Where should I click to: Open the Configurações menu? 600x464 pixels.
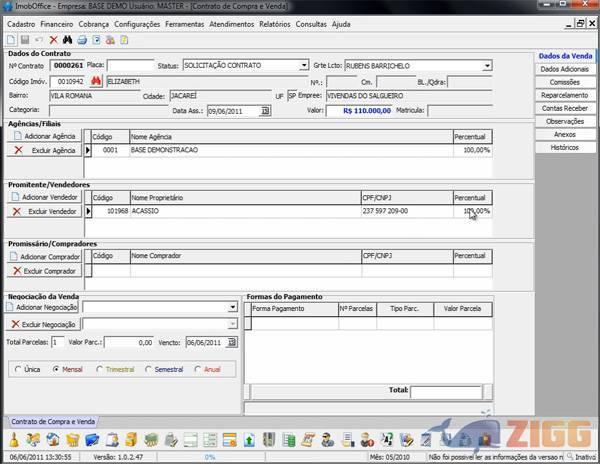(x=137, y=24)
